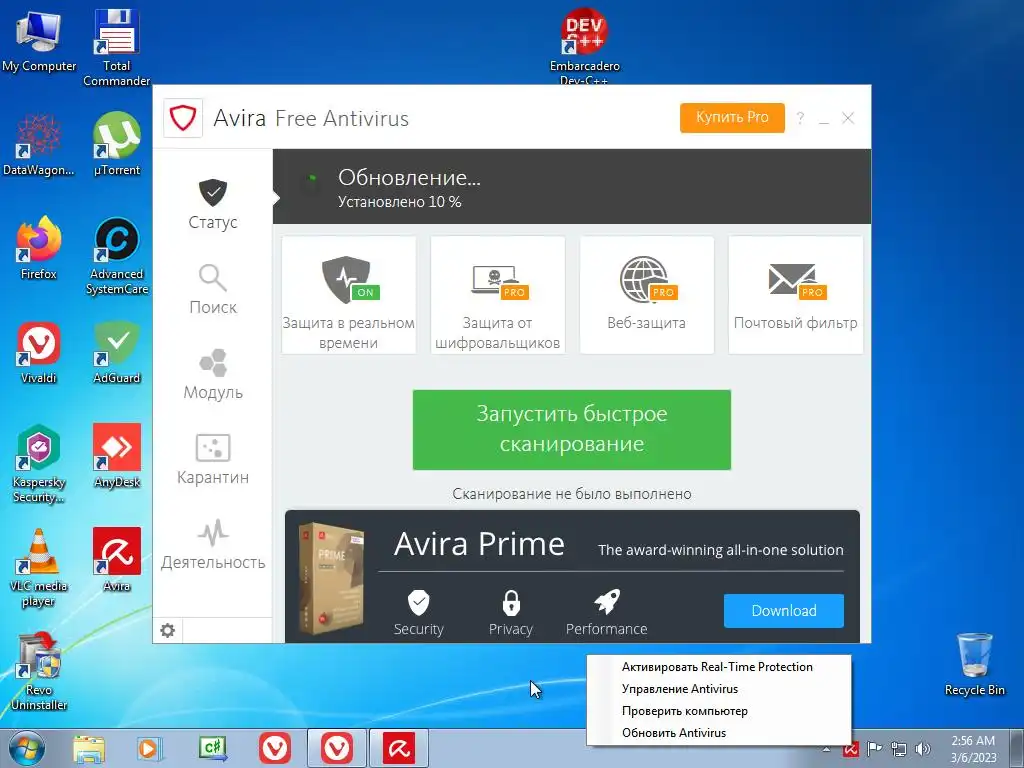Open help question mark in Avira header
The height and width of the screenshot is (768, 1024).
coord(800,118)
